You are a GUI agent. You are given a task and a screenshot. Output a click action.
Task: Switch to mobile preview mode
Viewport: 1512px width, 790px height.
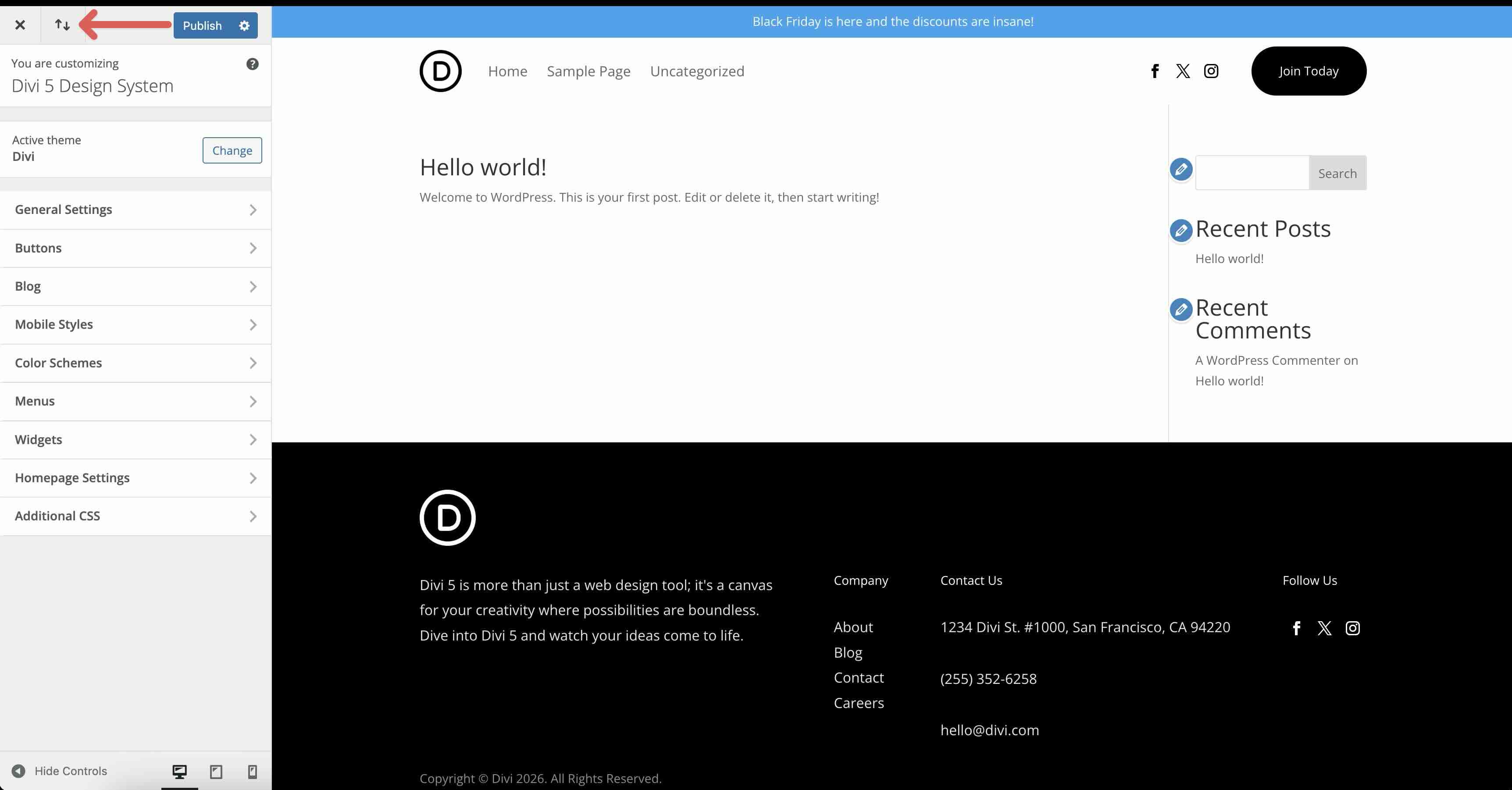click(253, 771)
